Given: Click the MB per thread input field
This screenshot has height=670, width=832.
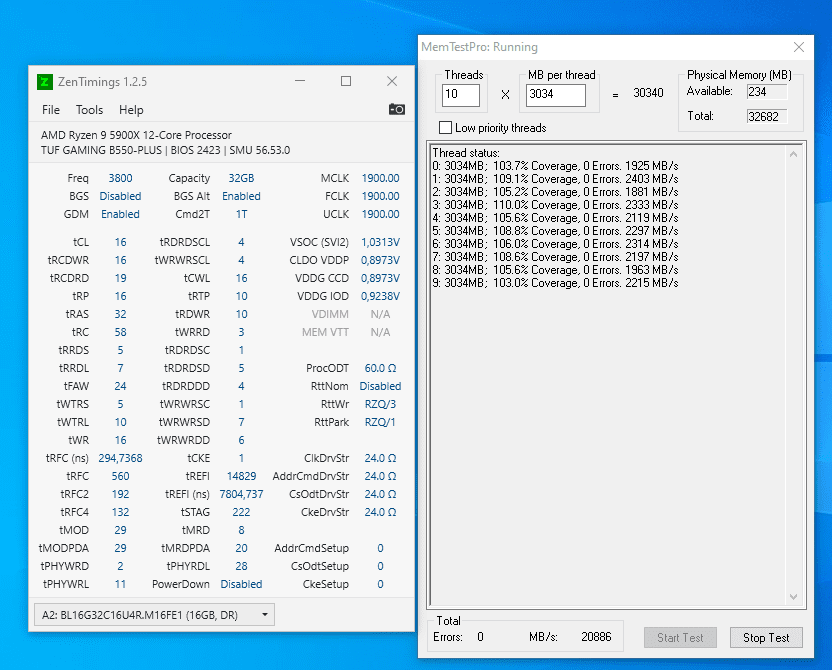Looking at the screenshot, I should click(x=556, y=95).
